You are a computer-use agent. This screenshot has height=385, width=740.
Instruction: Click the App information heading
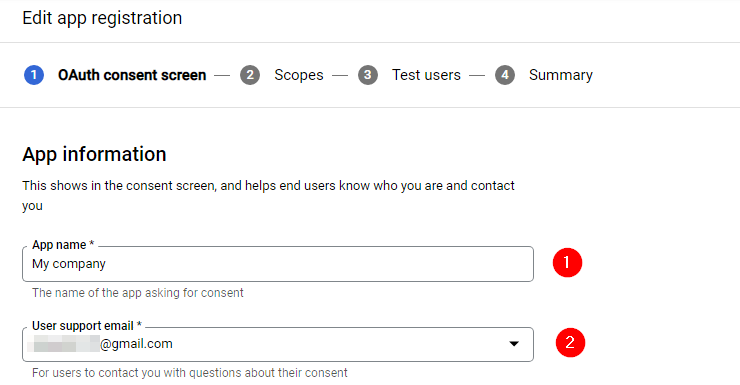(x=94, y=154)
